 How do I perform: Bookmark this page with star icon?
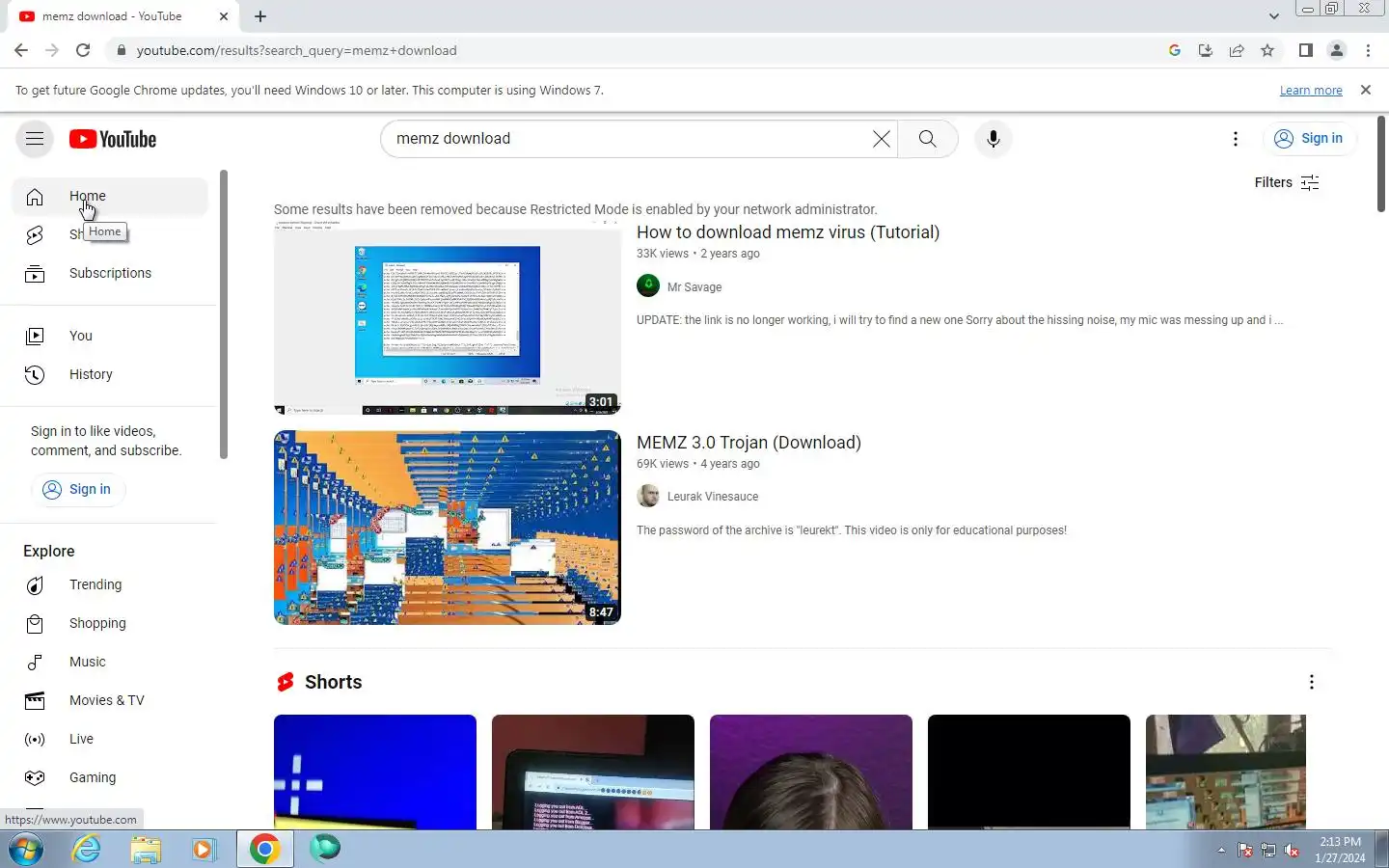pos(1267,50)
